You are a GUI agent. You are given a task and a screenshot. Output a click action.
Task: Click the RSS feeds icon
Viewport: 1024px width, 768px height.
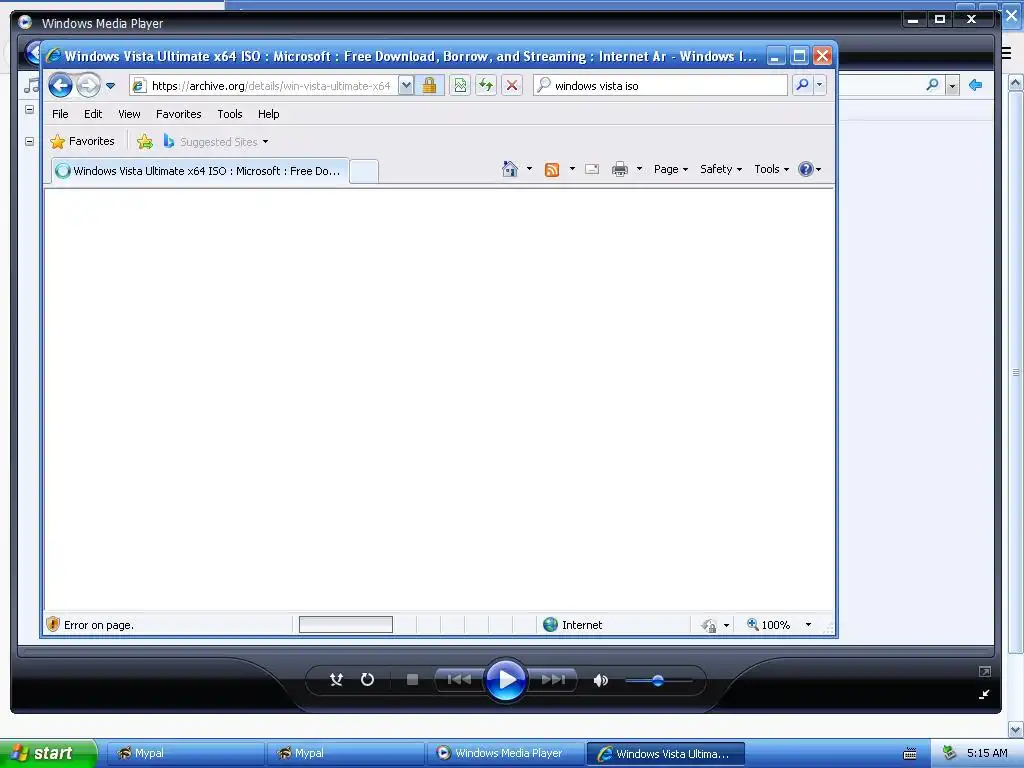tap(552, 170)
